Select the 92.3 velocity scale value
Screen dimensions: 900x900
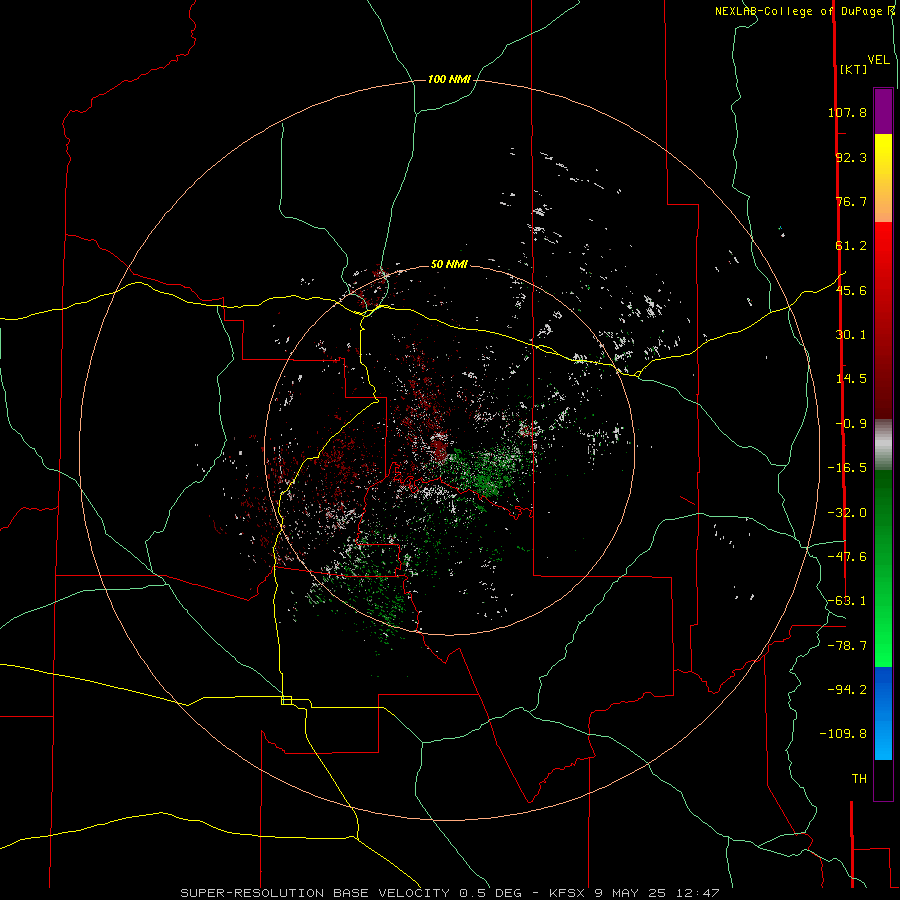coord(851,157)
